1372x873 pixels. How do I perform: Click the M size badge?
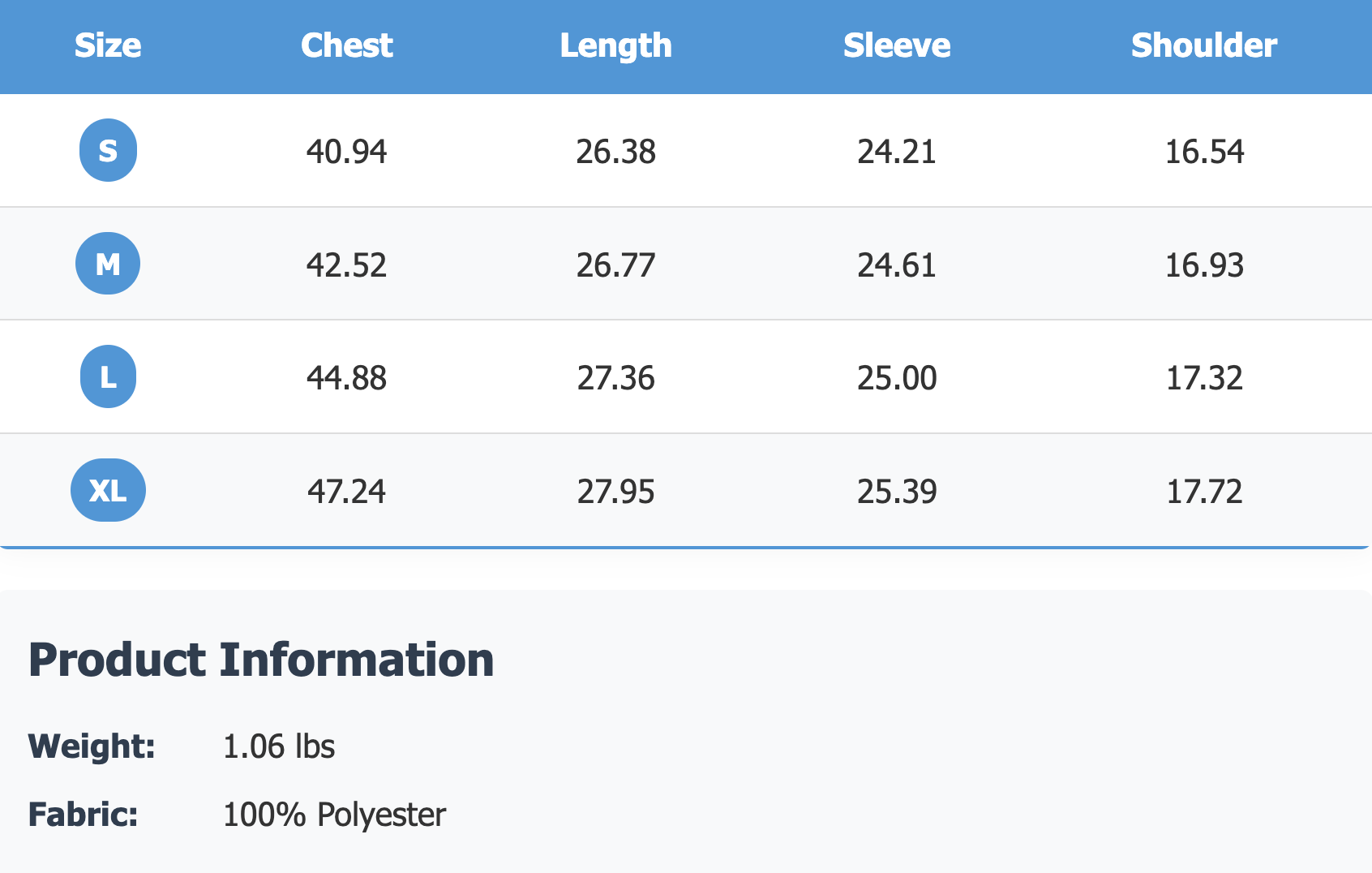(x=108, y=264)
